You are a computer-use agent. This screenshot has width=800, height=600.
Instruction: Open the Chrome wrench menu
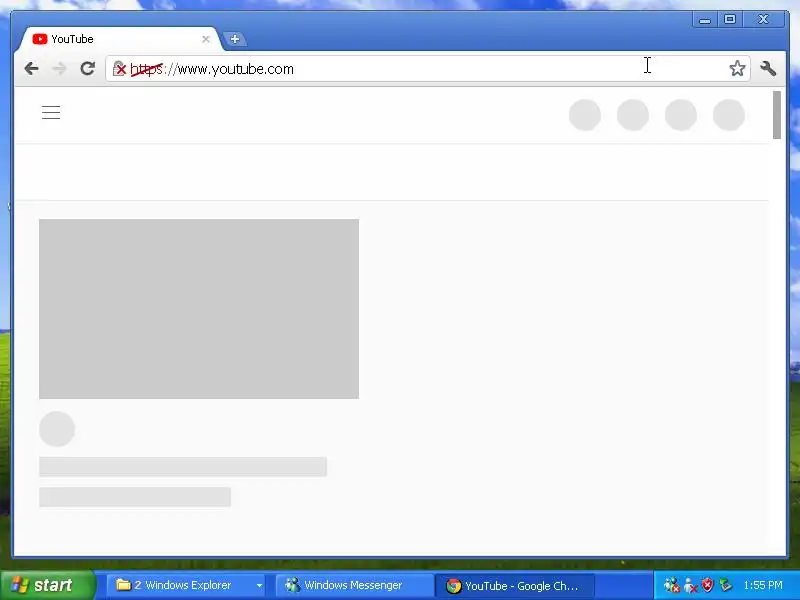point(768,68)
